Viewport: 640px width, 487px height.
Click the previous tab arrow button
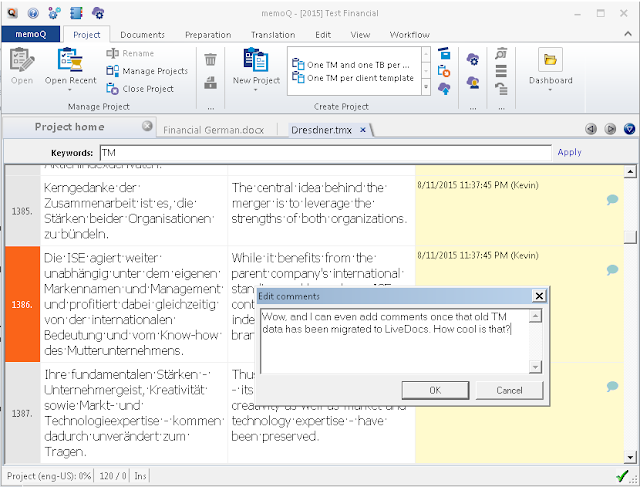[591, 129]
